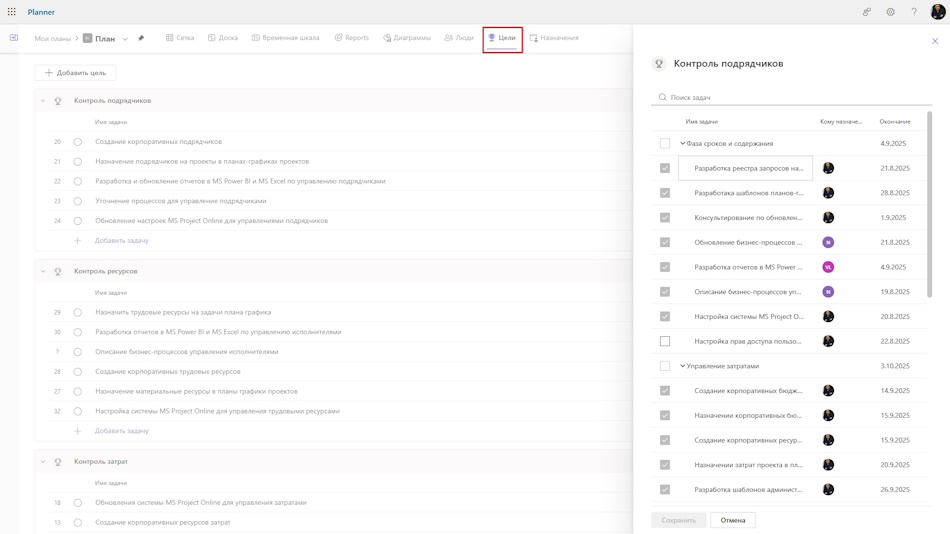
Task: Switch to the Доска view tab
Action: (223, 38)
